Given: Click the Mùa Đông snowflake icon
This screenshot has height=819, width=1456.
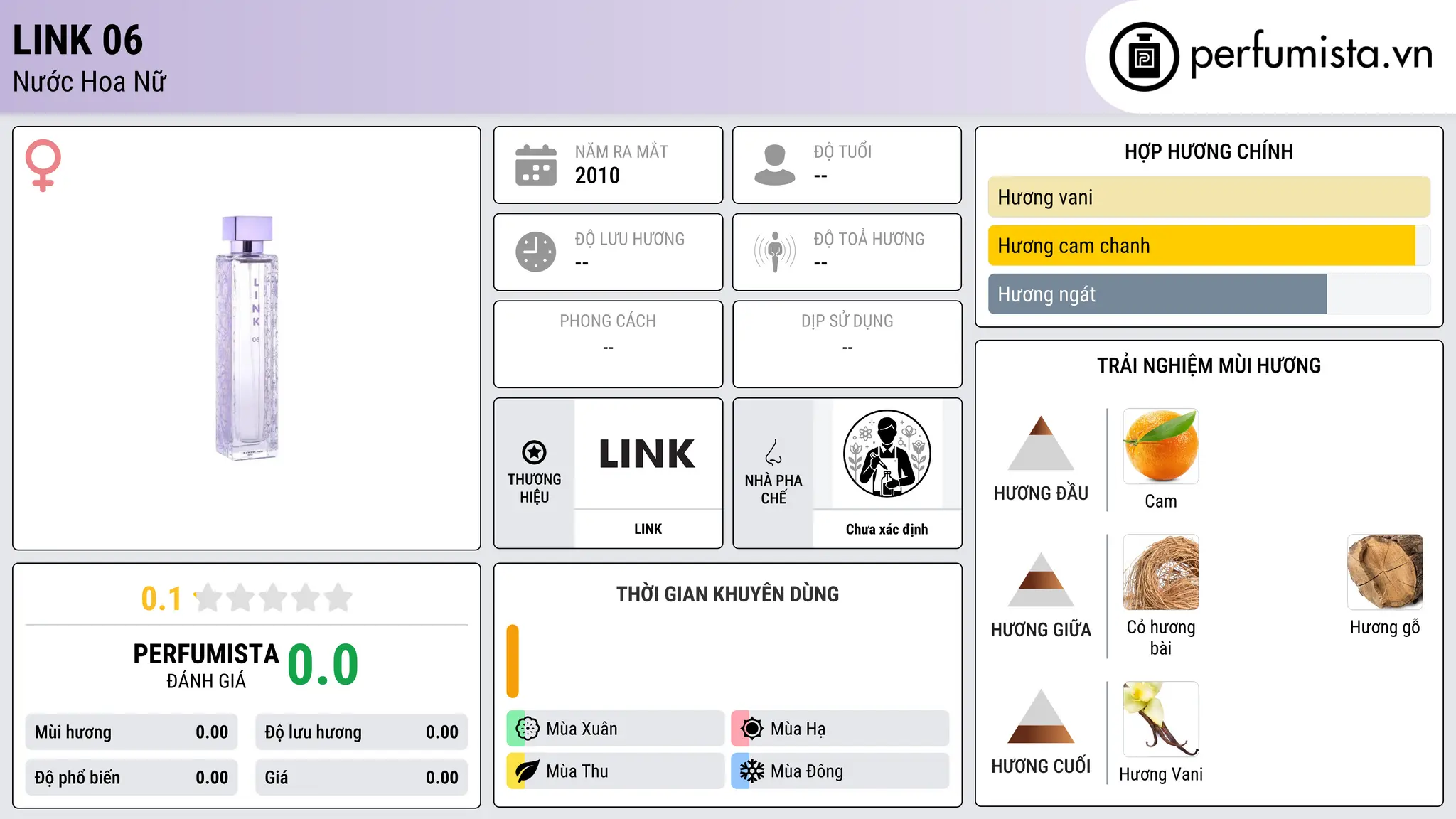Looking at the screenshot, I should tap(752, 771).
